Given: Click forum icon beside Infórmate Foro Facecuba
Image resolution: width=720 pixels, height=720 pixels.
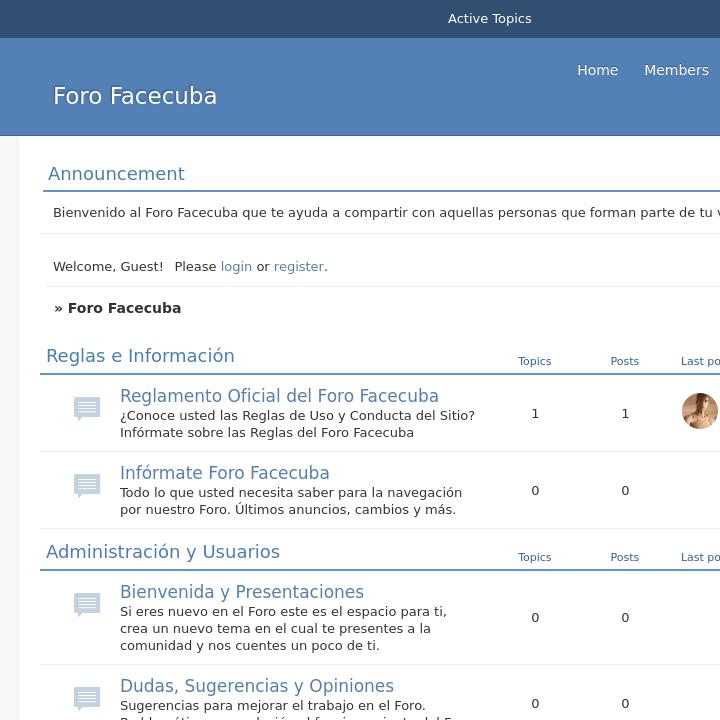Looking at the screenshot, I should pos(87,485).
